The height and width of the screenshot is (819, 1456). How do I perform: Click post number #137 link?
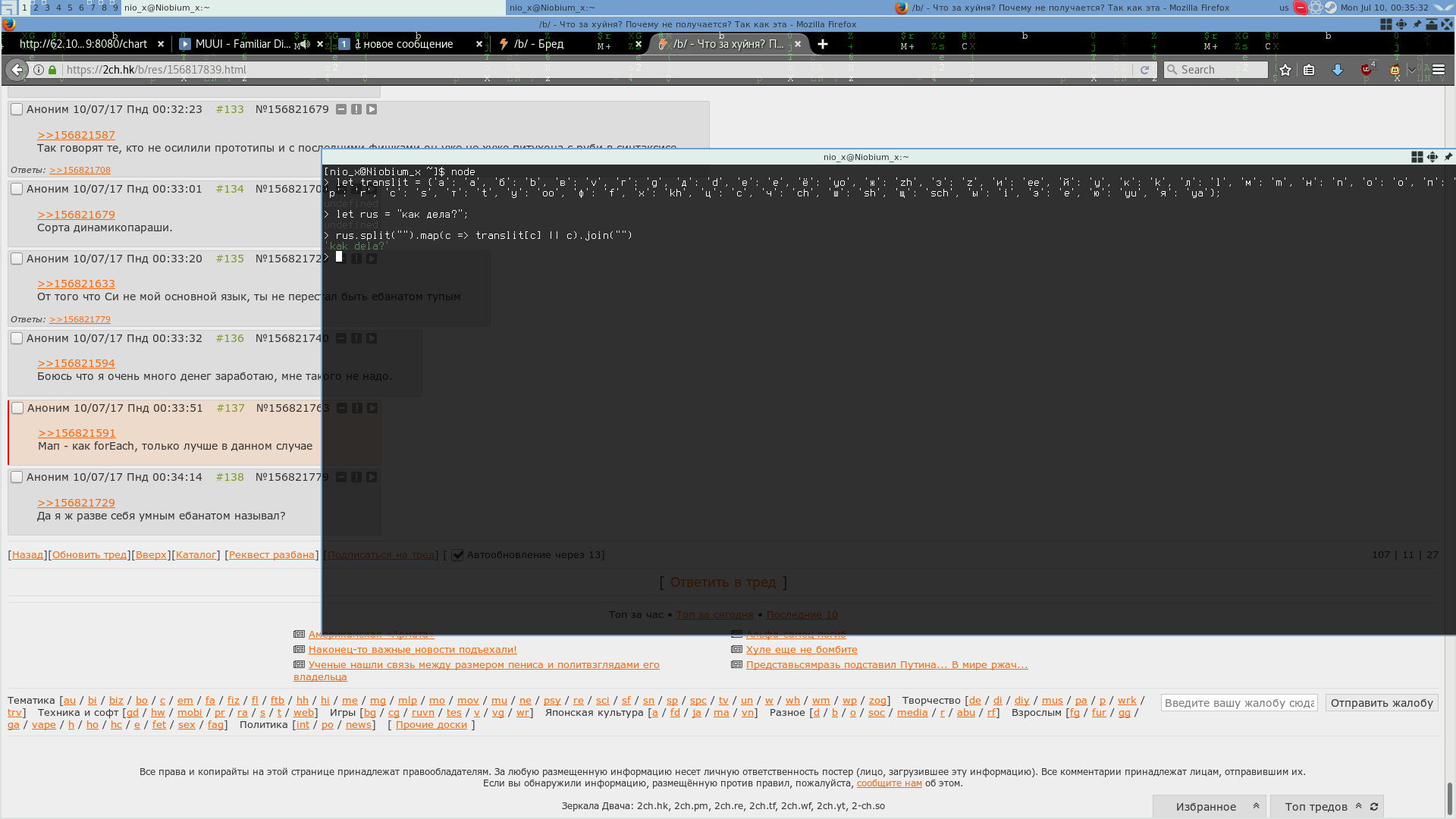[x=231, y=408]
